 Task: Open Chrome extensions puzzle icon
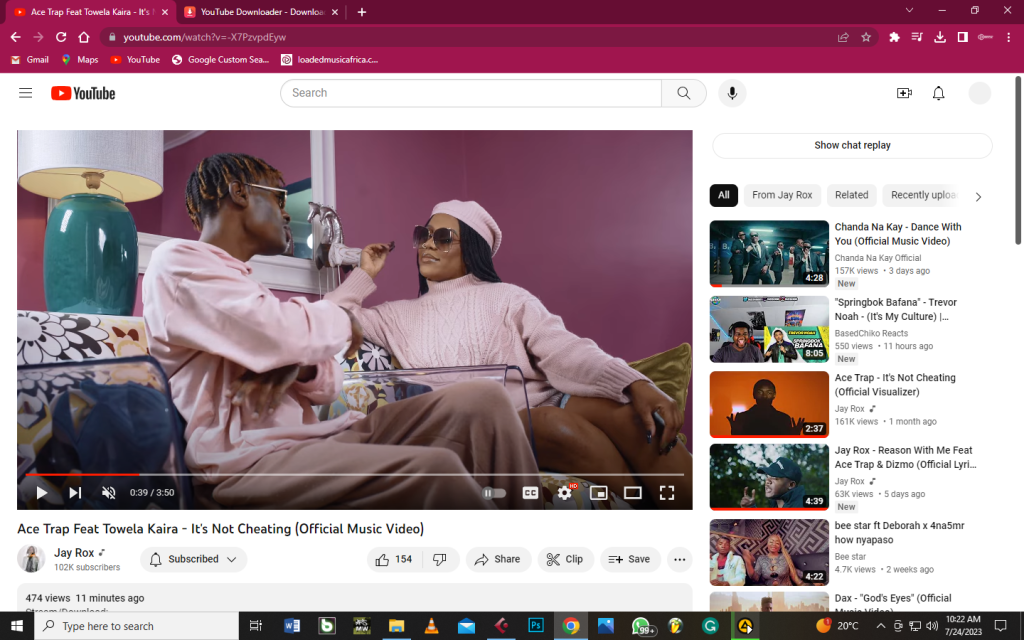point(894,37)
